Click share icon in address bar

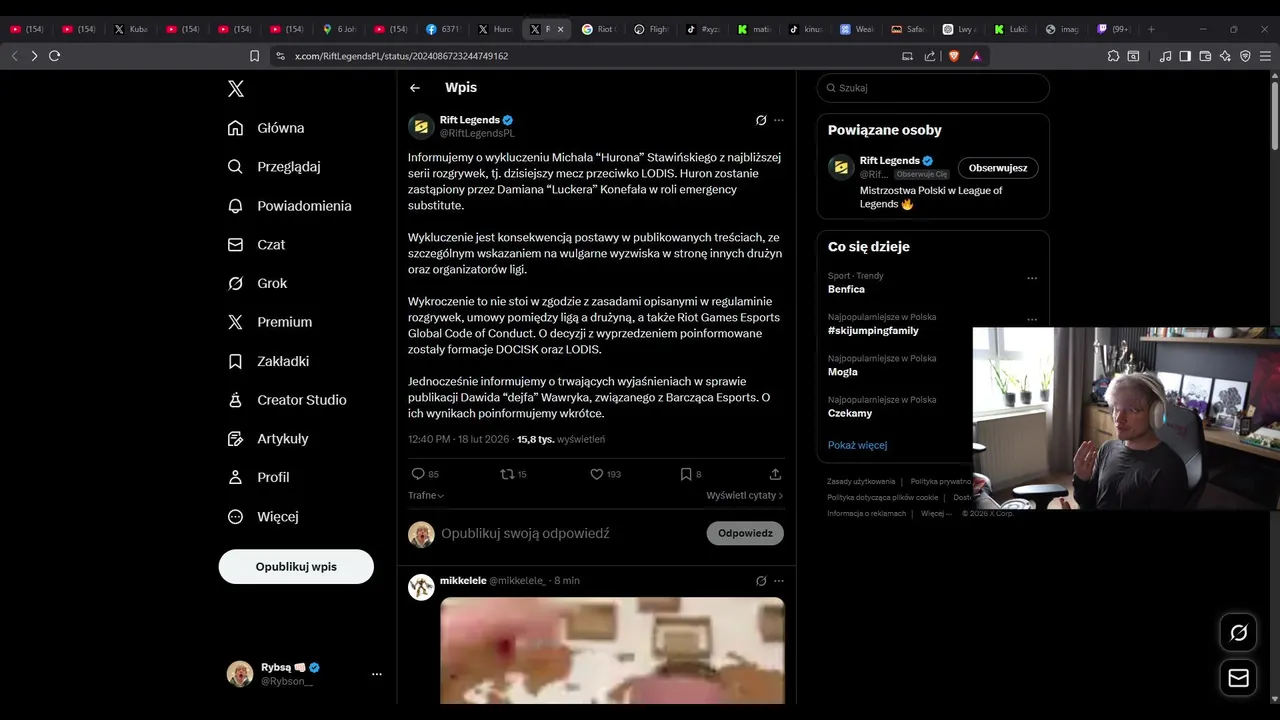pos(930,56)
